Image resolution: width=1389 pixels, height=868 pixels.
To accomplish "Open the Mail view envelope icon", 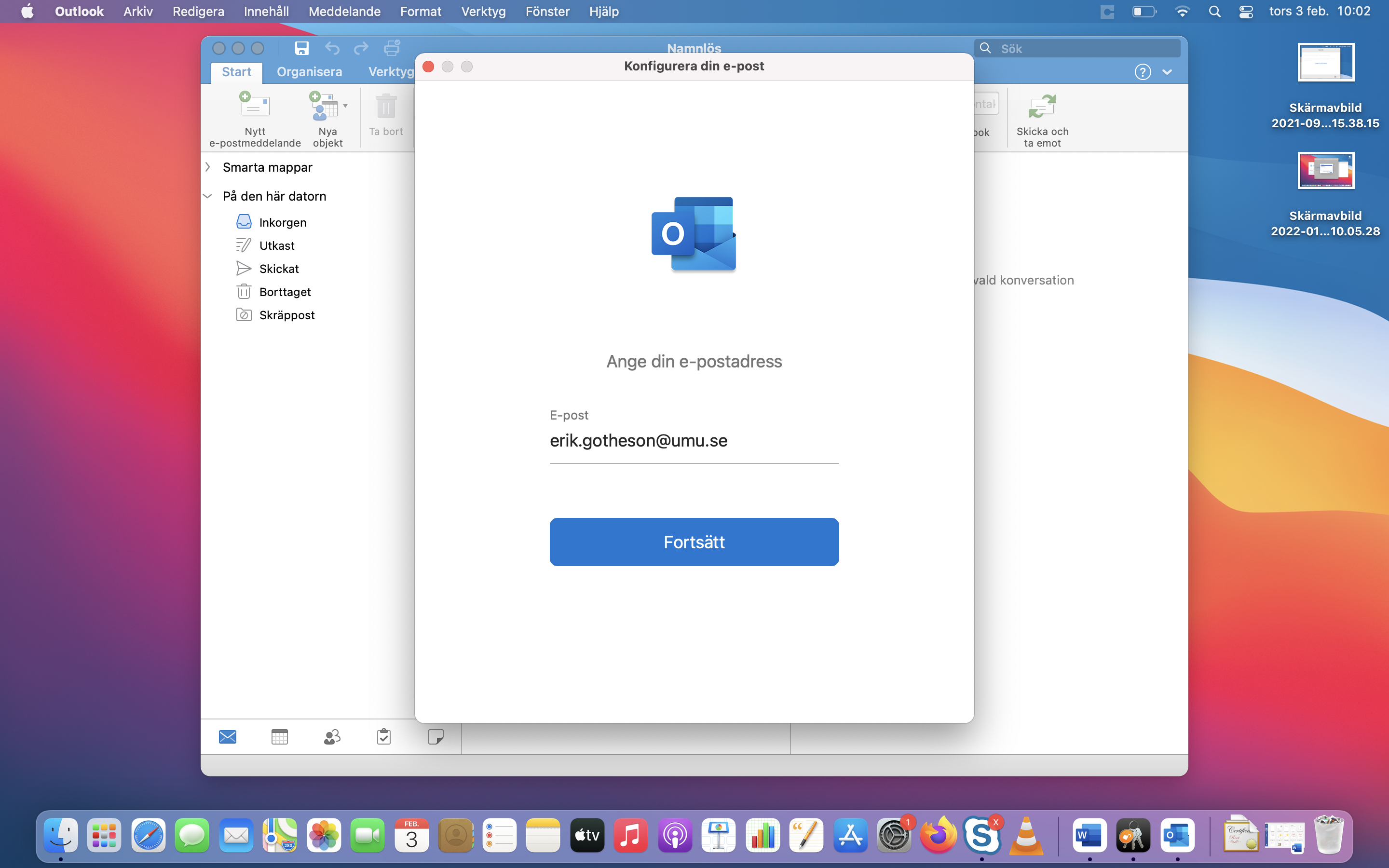I will coord(228,737).
